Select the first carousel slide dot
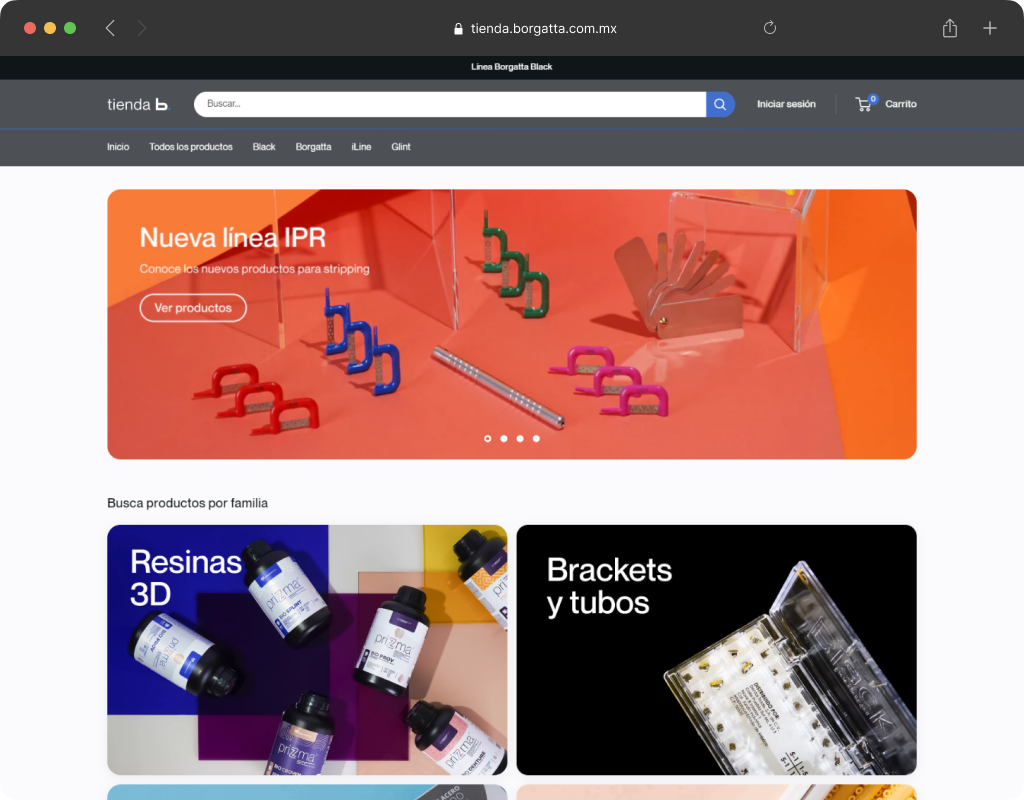Image resolution: width=1024 pixels, height=800 pixels. coord(488,438)
